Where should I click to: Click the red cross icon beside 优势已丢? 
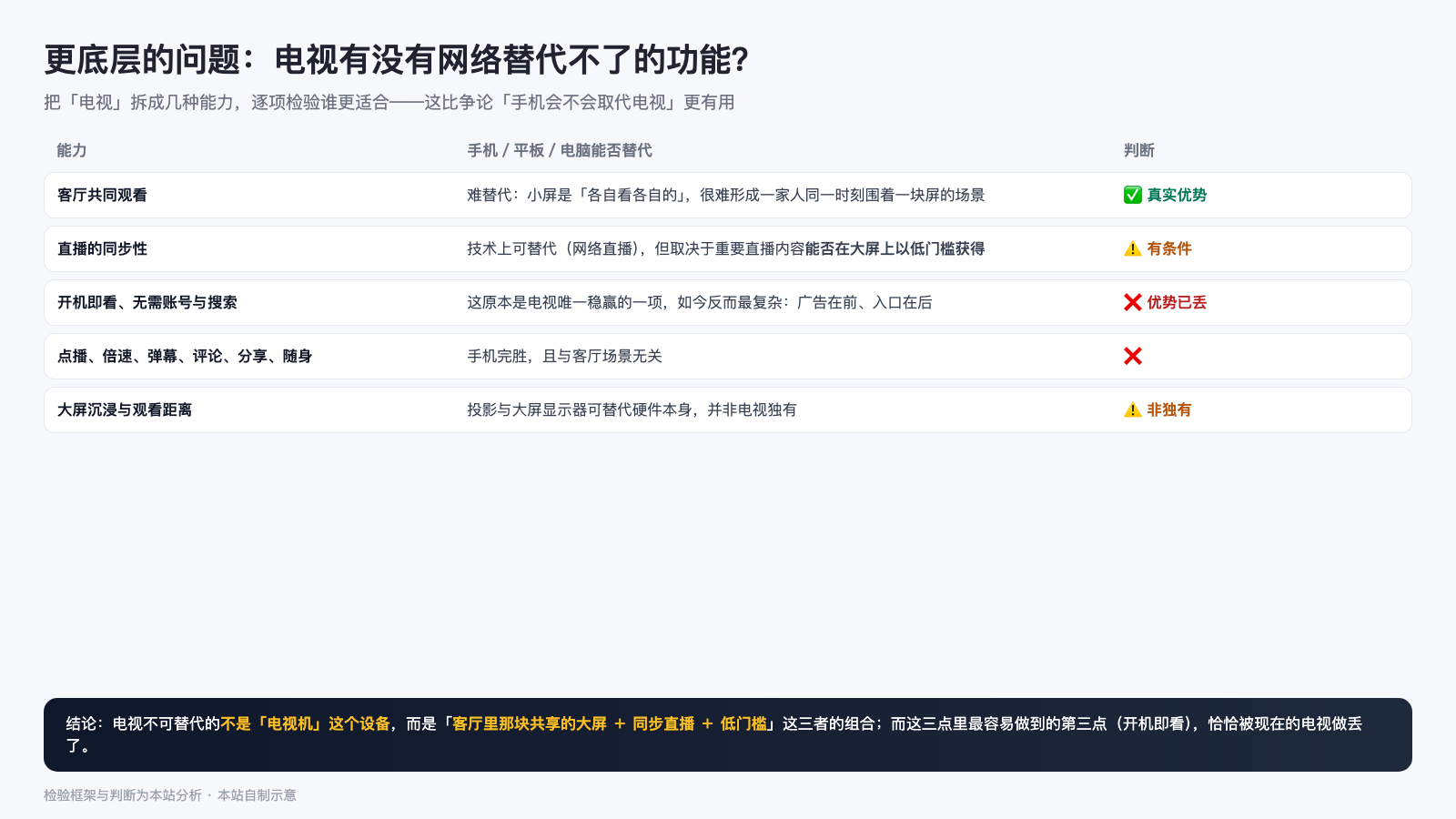point(1133,302)
